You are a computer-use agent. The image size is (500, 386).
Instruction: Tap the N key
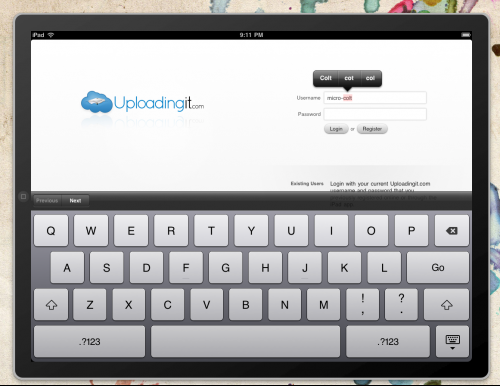[x=285, y=305]
